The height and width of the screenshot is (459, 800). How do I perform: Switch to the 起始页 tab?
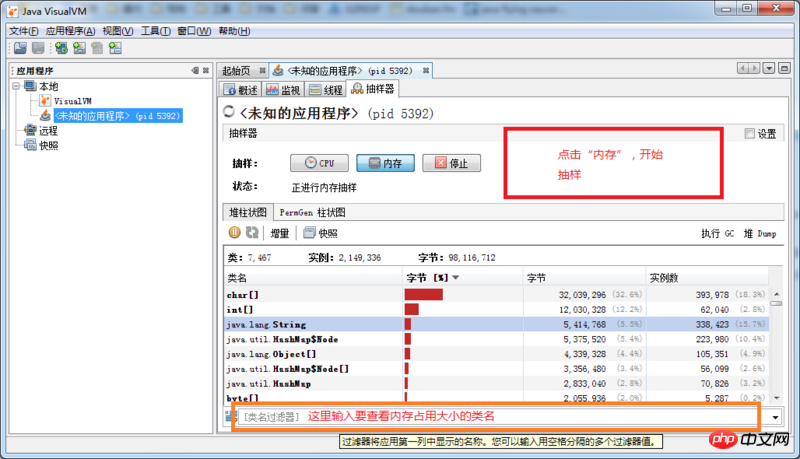(236, 71)
